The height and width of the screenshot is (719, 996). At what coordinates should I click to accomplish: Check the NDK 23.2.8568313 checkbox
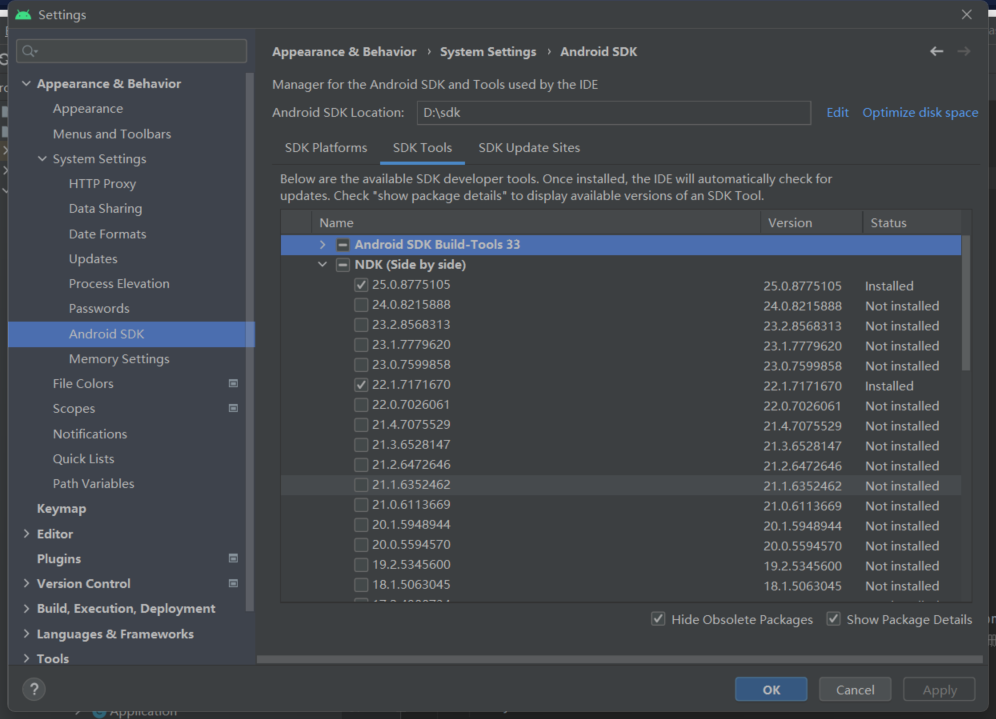[x=361, y=325]
